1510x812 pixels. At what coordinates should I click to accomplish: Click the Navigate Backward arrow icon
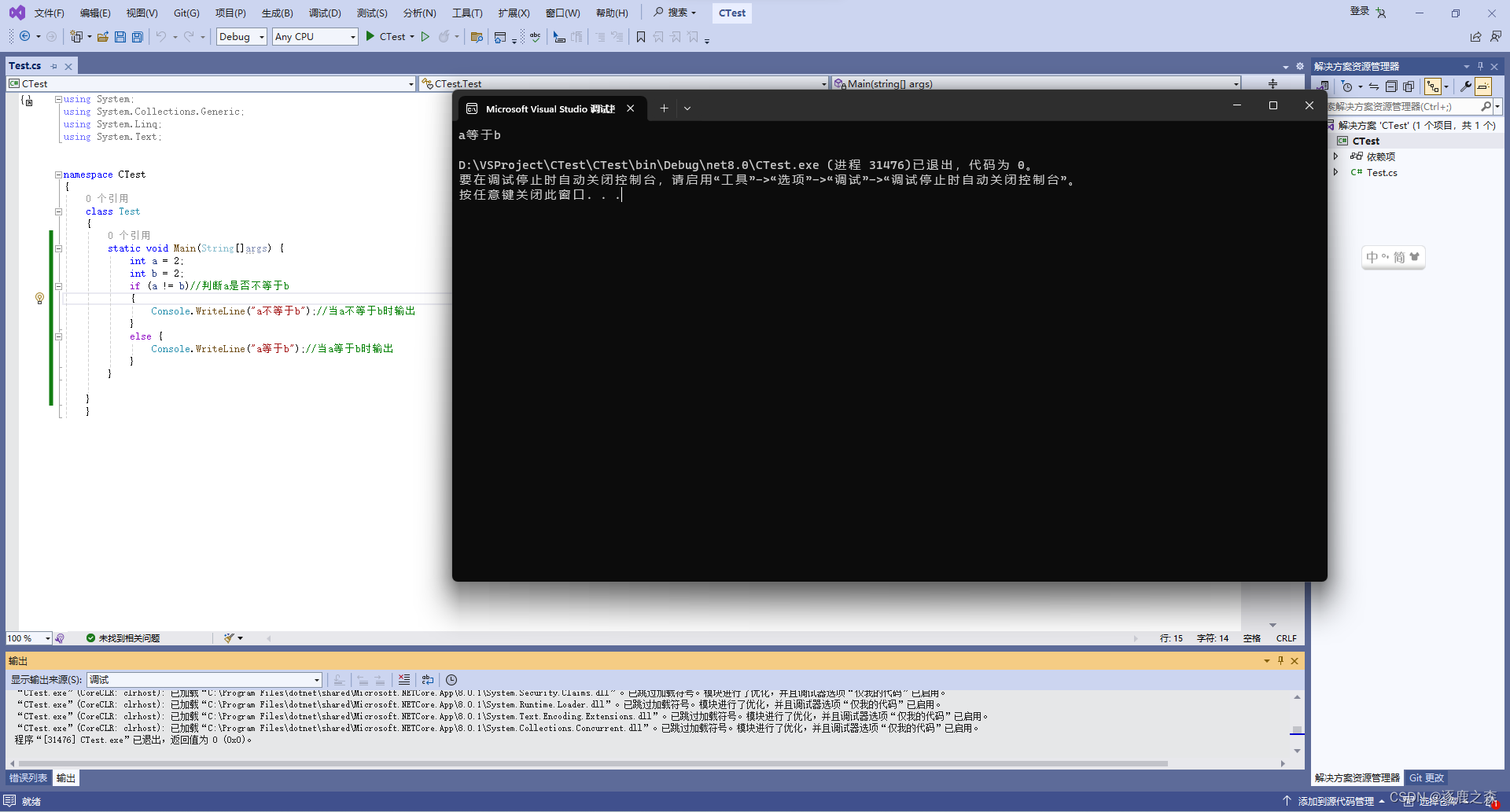click(24, 37)
